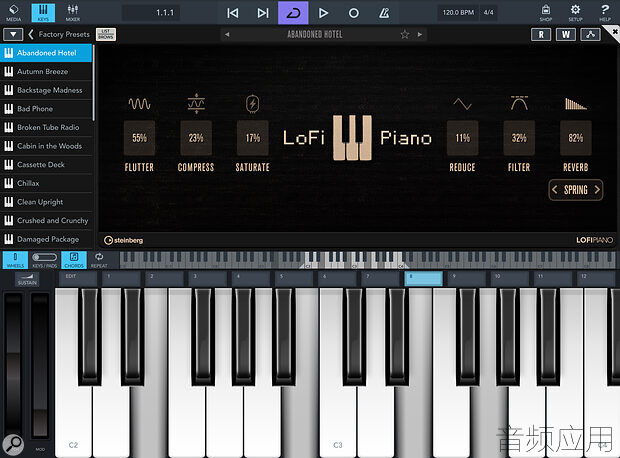620x458 pixels.
Task: Click the 1.1.1 position display
Action: click(151, 13)
